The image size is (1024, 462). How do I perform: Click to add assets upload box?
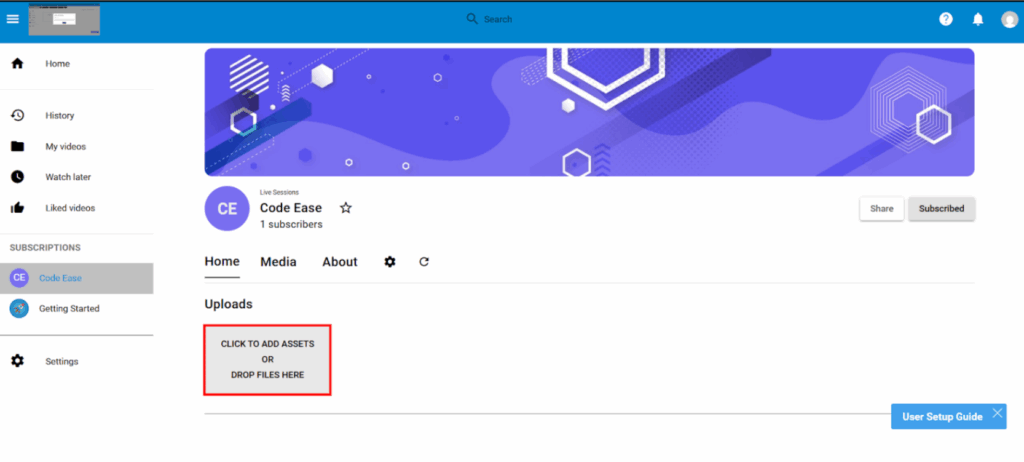tap(267, 359)
